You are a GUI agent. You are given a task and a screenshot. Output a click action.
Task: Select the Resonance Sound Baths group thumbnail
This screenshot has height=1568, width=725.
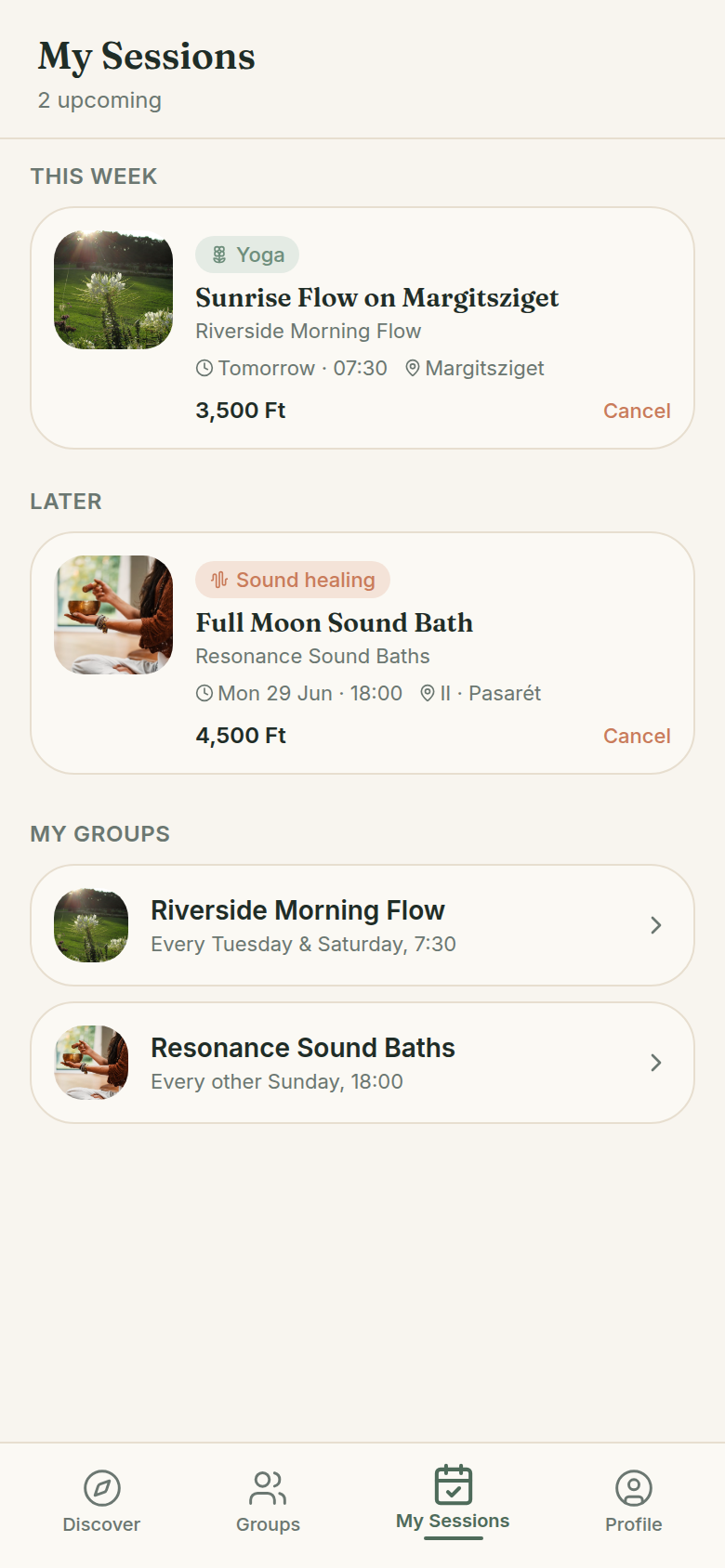coord(91,1063)
